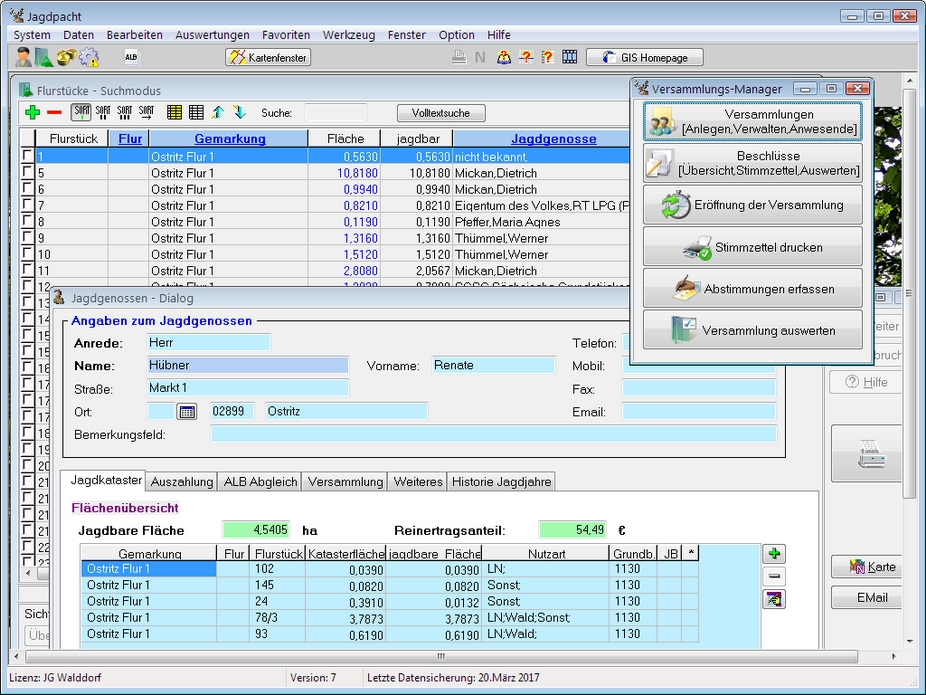The width and height of the screenshot is (926, 695).
Task: Click the green plus icon in Flurstücke toolbar
Action: click(x=32, y=113)
